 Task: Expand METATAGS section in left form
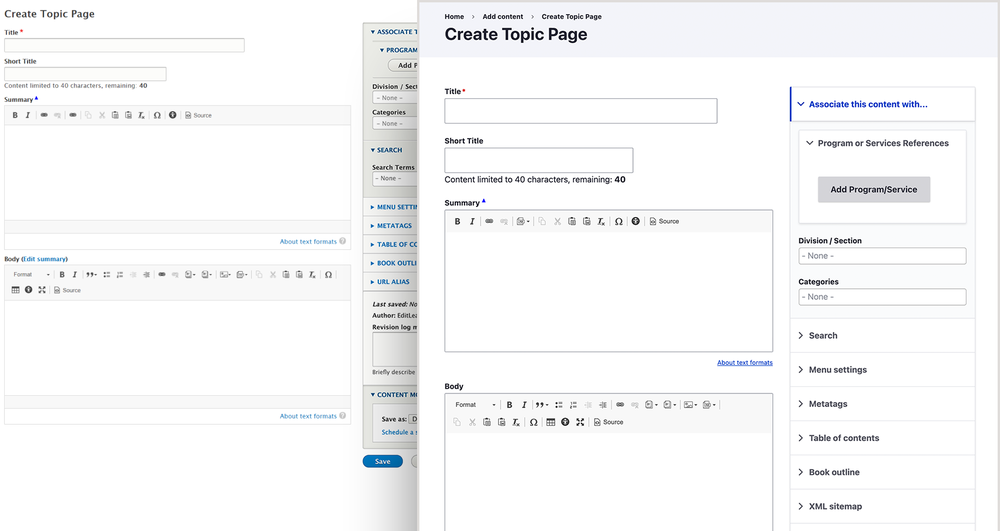pyautogui.click(x=392, y=226)
